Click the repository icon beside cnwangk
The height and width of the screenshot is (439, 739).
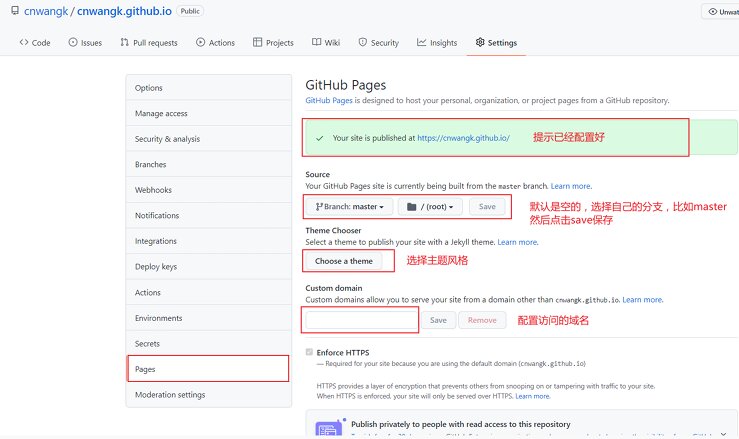click(15, 10)
